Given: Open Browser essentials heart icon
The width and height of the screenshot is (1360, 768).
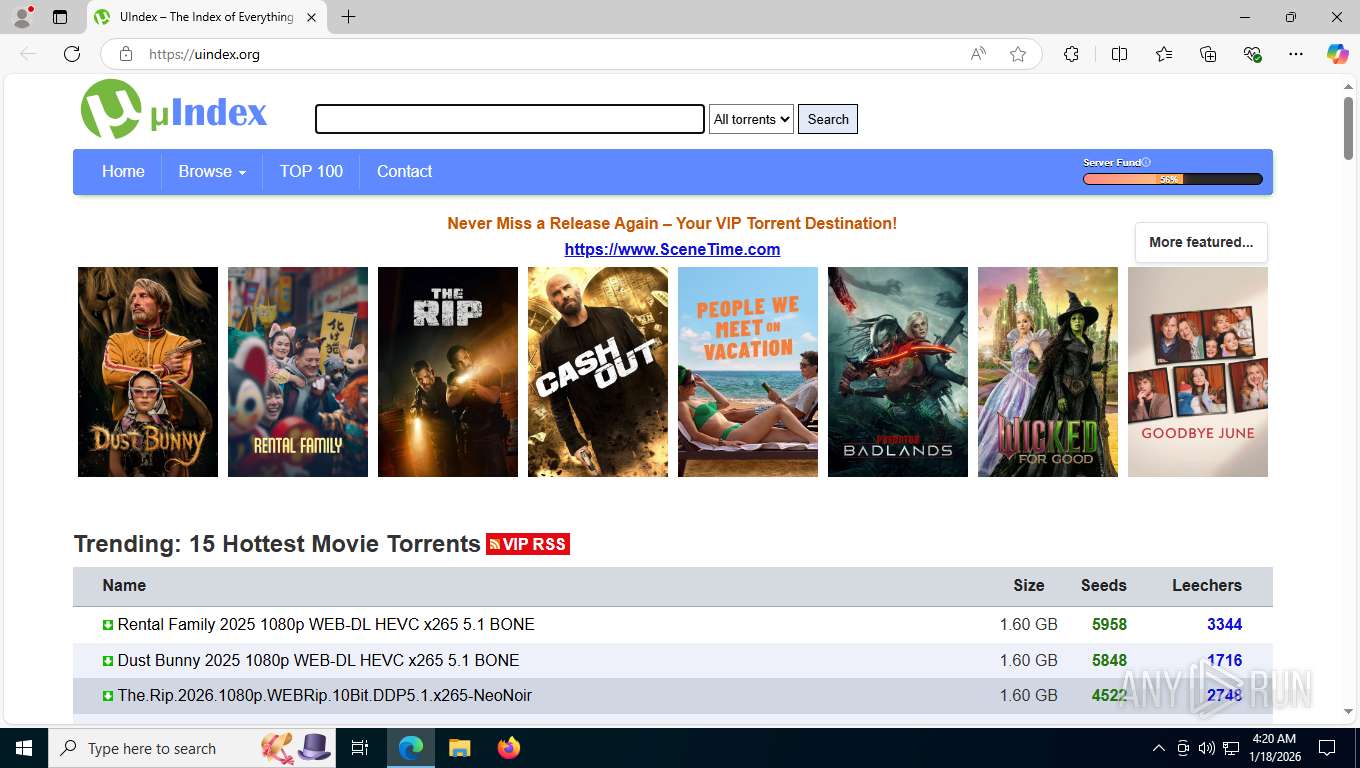Looking at the screenshot, I should coord(1252,54).
